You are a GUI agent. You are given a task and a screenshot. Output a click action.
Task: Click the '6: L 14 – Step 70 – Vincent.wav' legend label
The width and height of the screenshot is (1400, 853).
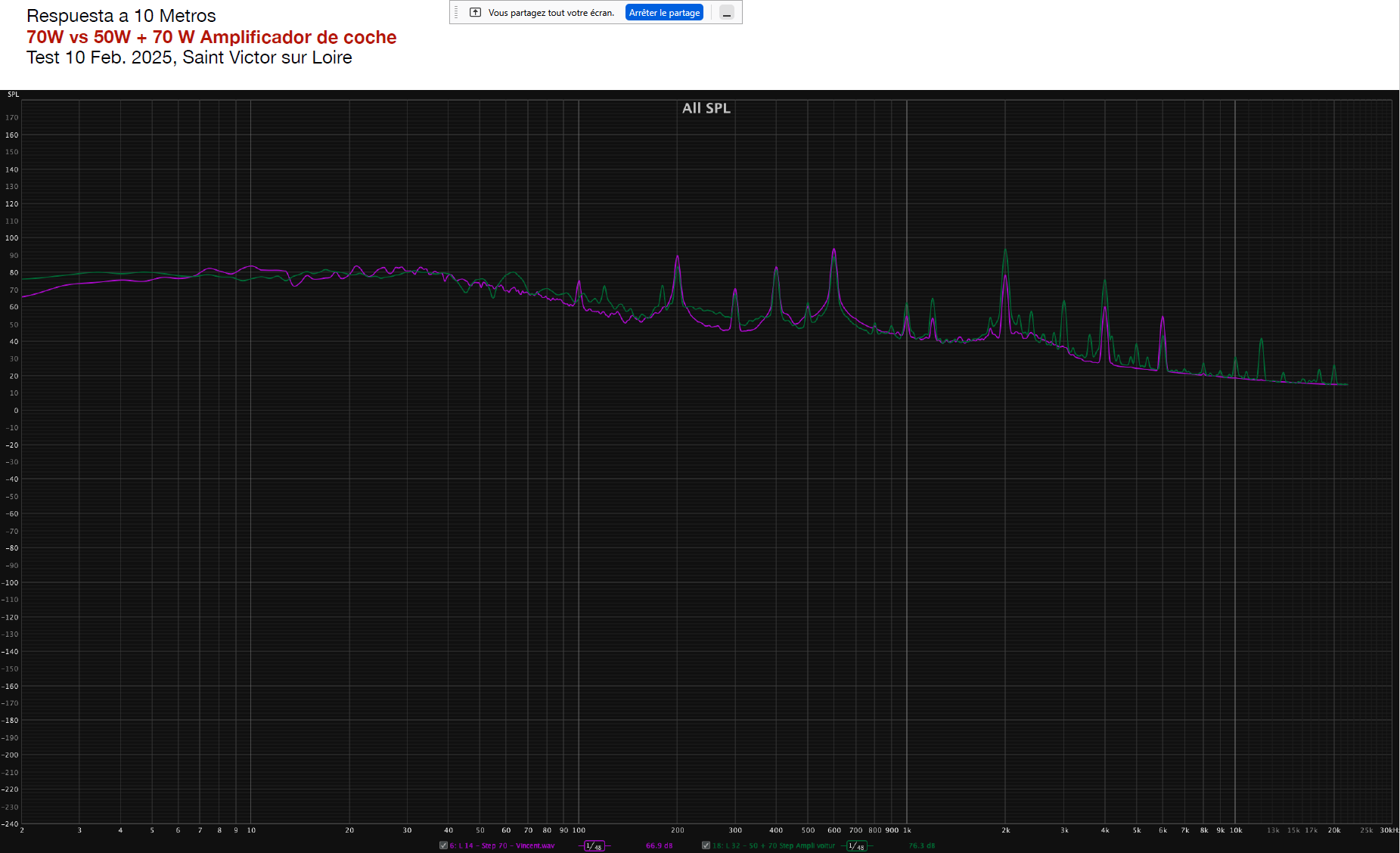502,845
